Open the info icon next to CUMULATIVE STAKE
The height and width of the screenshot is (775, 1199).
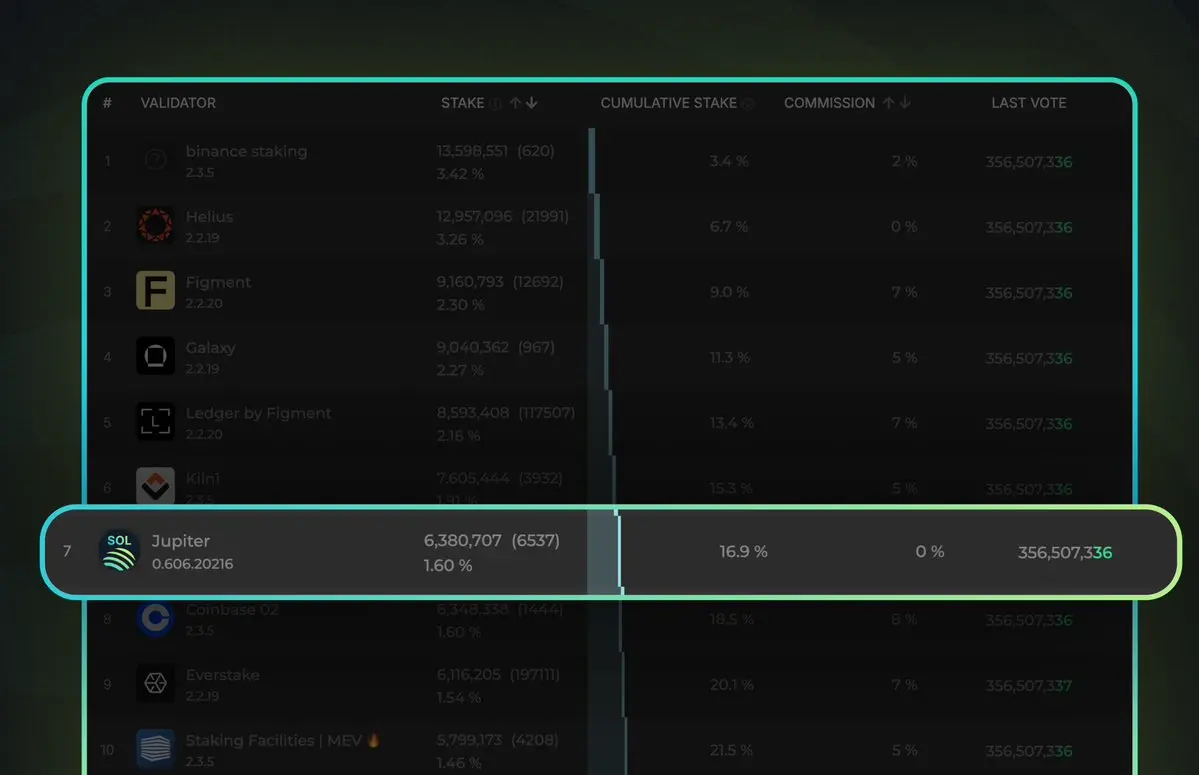point(747,103)
